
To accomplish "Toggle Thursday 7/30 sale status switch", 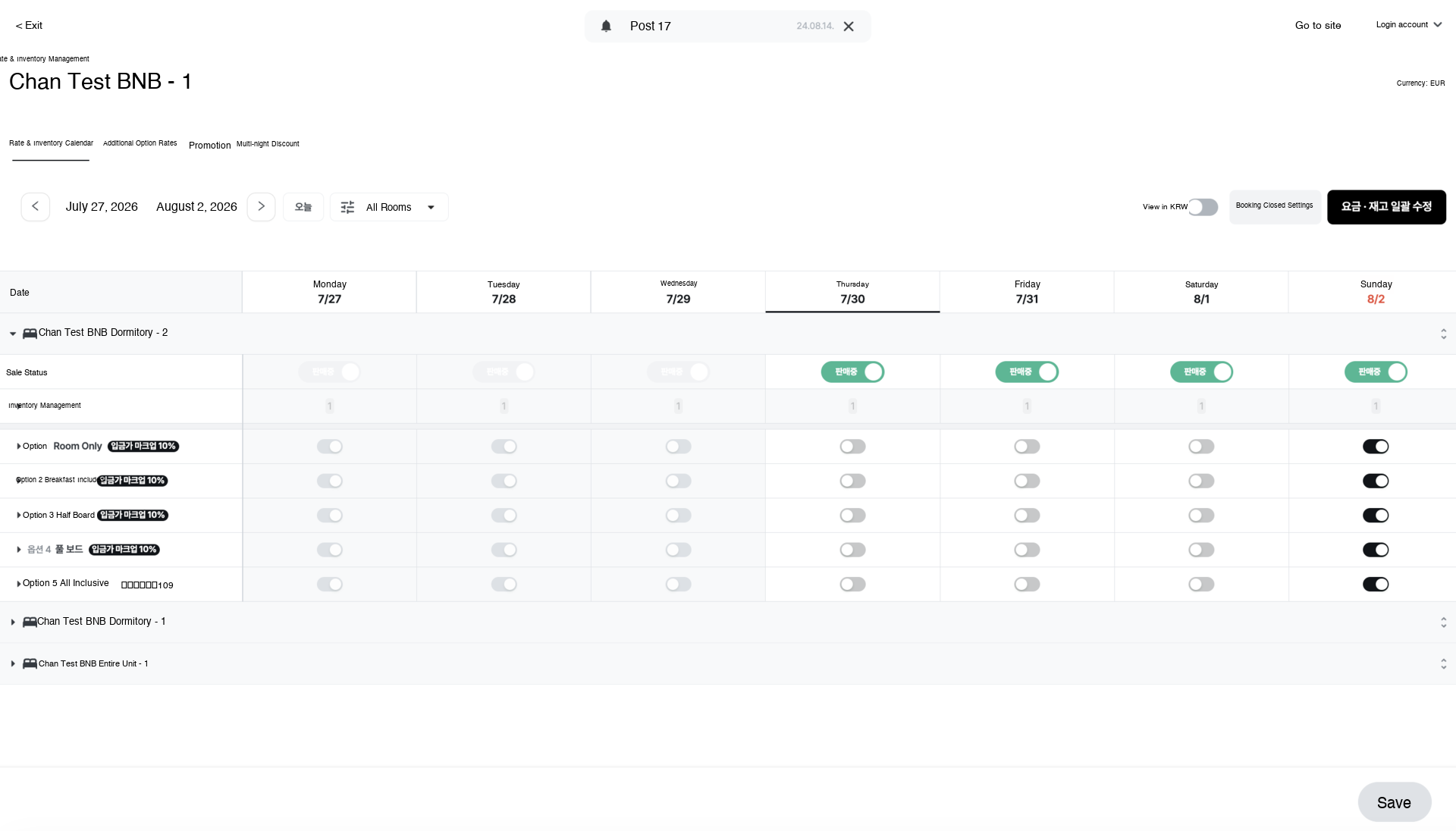I will pyautogui.click(x=852, y=372).
